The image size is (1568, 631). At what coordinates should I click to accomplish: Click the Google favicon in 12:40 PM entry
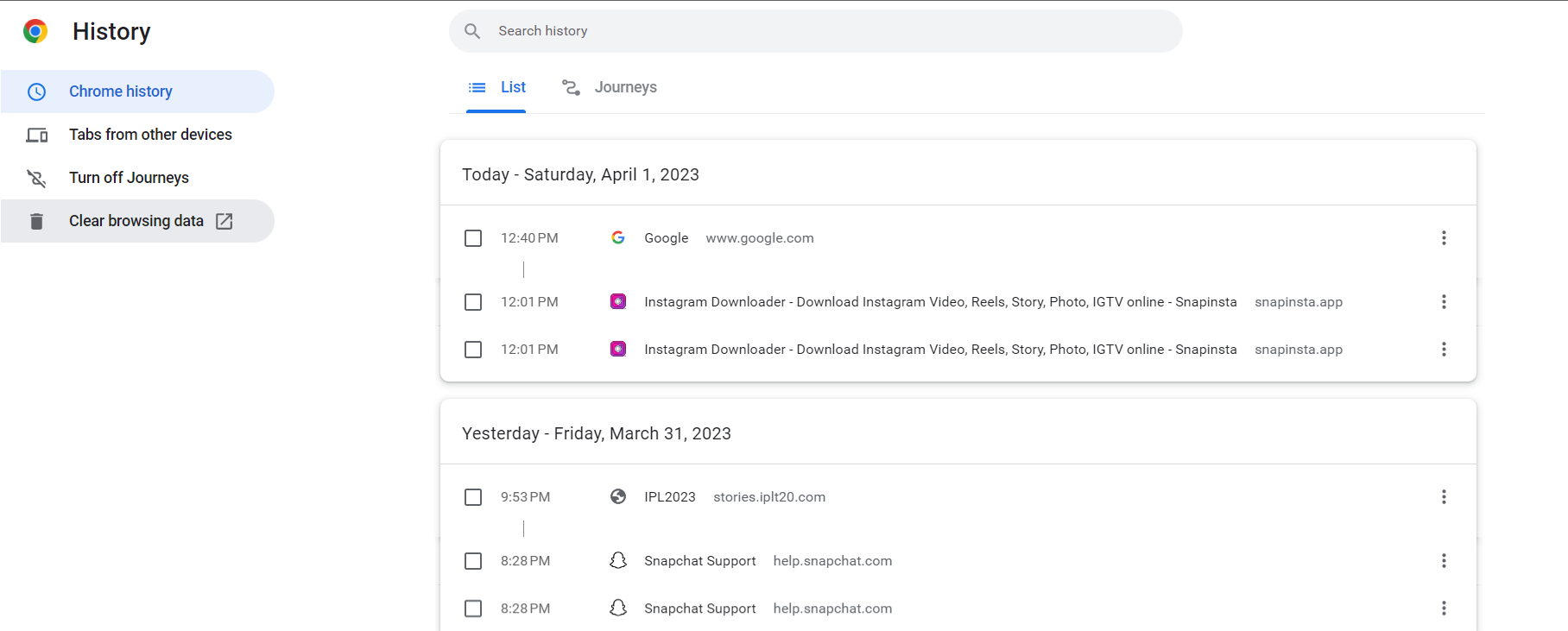pos(618,237)
